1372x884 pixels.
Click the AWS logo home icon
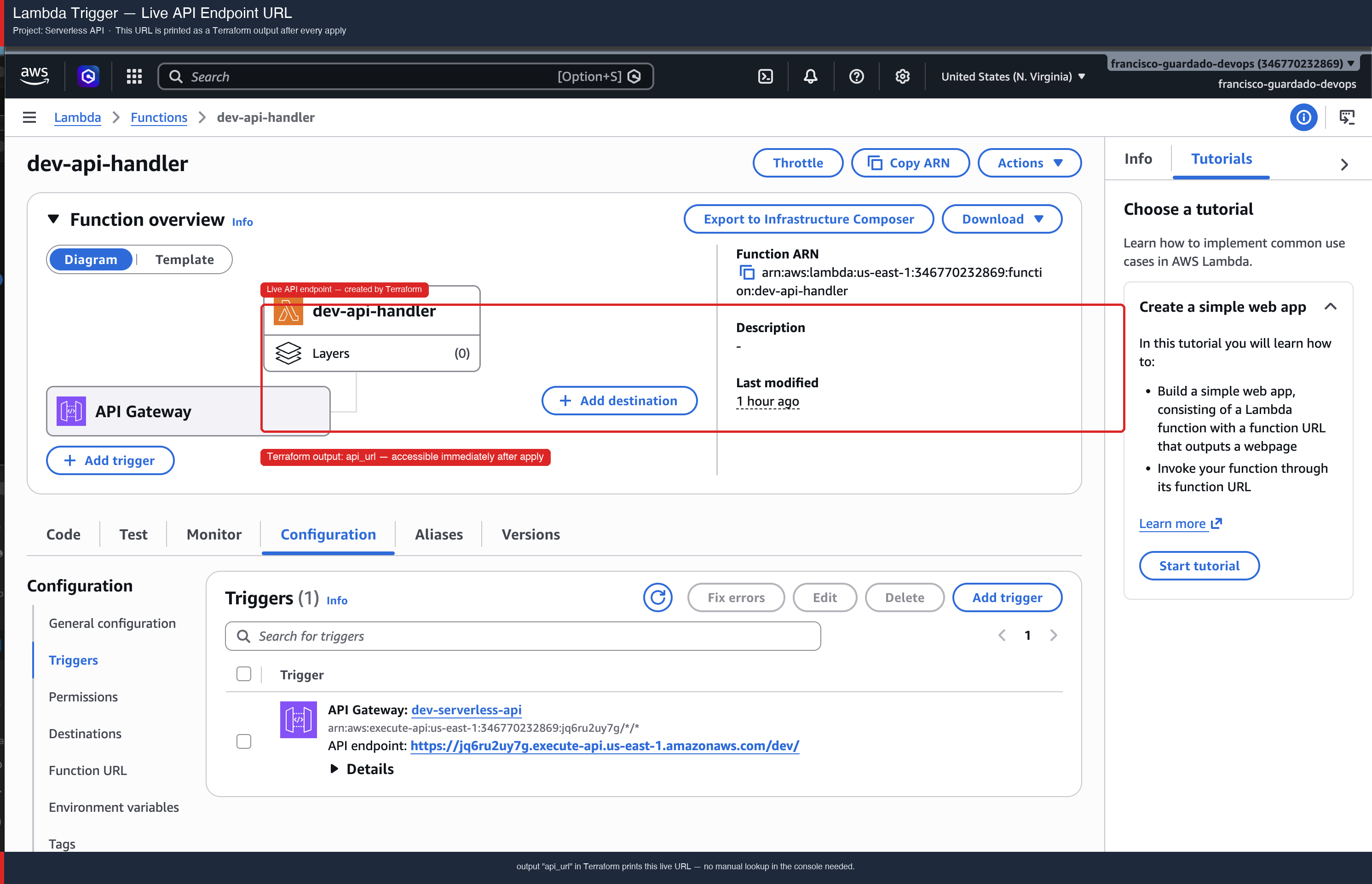tap(35, 76)
